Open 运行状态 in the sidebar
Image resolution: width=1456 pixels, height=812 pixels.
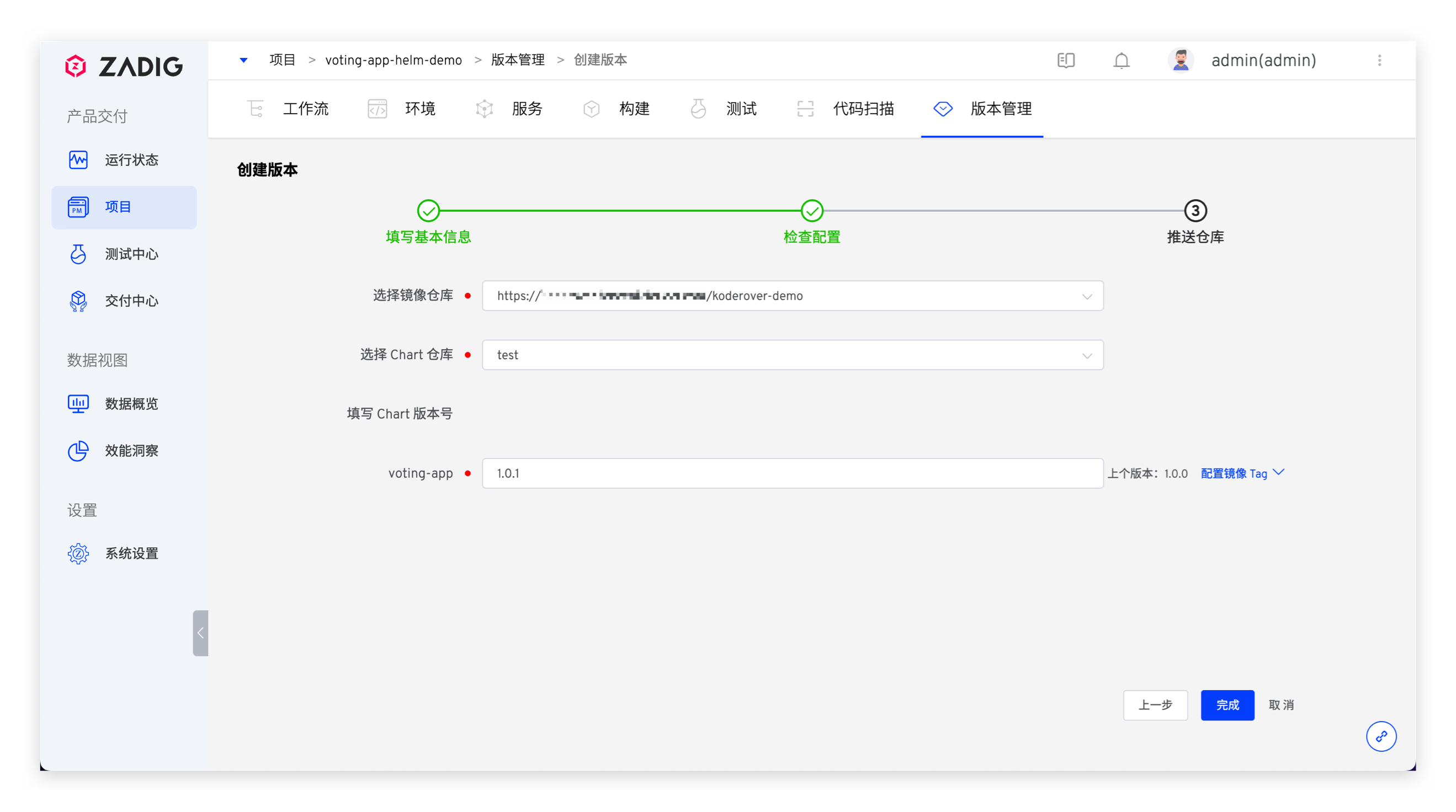(131, 160)
